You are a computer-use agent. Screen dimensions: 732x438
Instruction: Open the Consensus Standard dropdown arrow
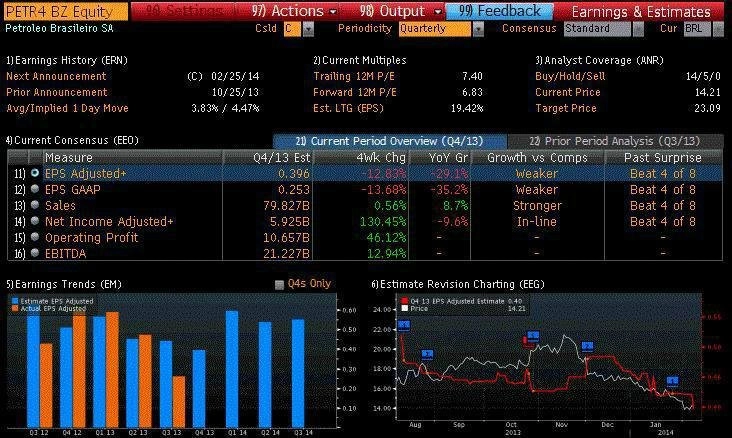point(638,29)
